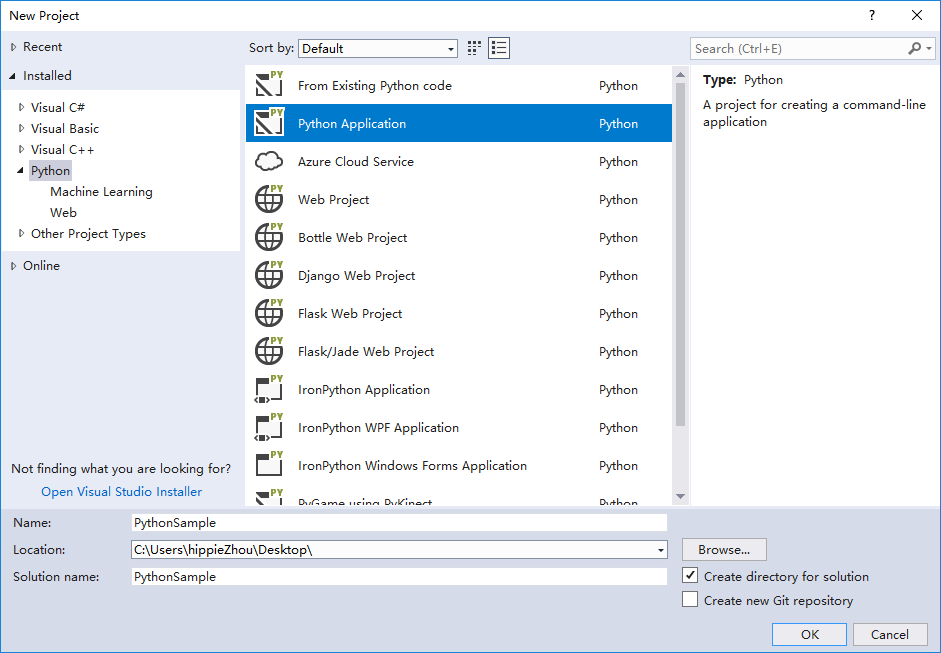This screenshot has height=653, width=941.
Task: Click the Django Web Project globe icon
Action: [x=269, y=275]
